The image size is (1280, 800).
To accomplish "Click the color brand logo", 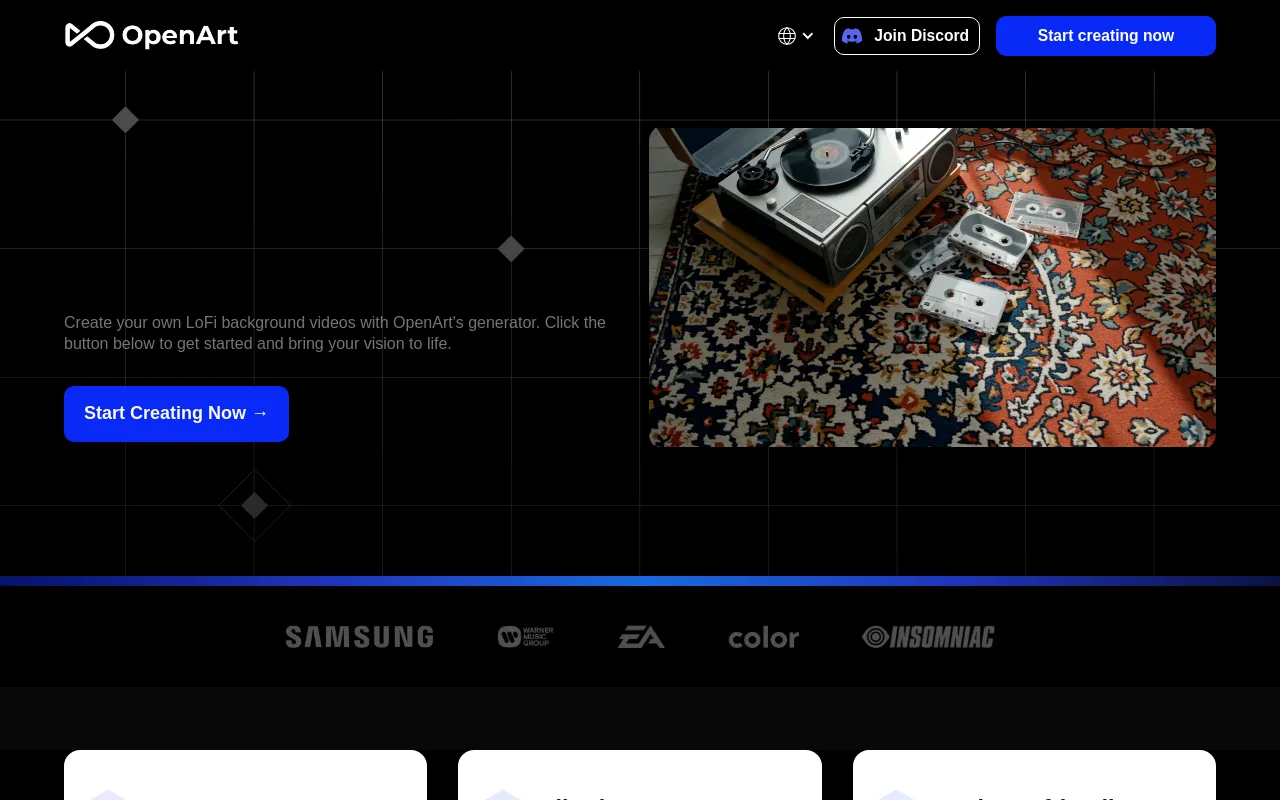I will (x=764, y=638).
